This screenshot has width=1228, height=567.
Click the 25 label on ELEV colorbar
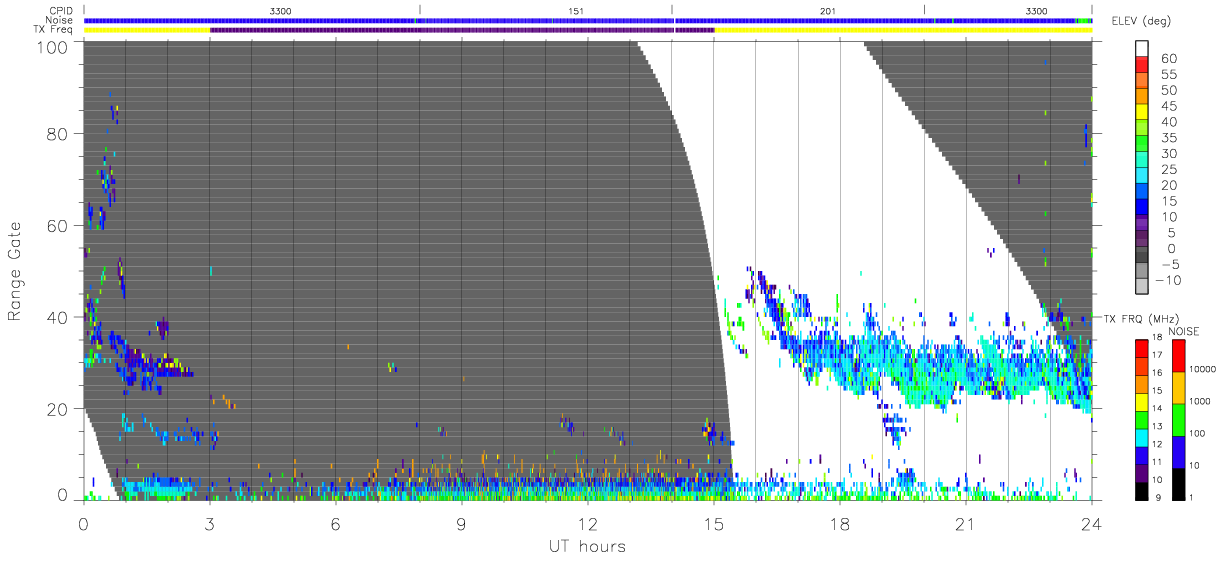[1169, 170]
